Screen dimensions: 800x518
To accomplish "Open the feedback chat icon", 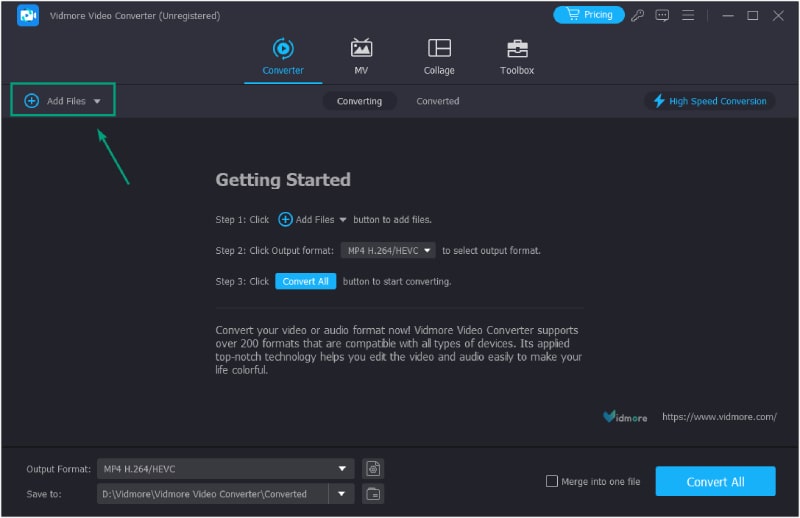I will click(x=662, y=15).
